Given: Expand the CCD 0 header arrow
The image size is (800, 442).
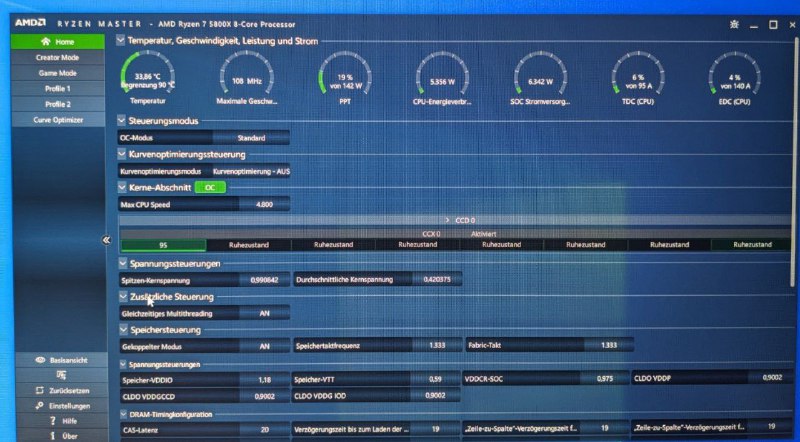Looking at the screenshot, I should [x=447, y=220].
